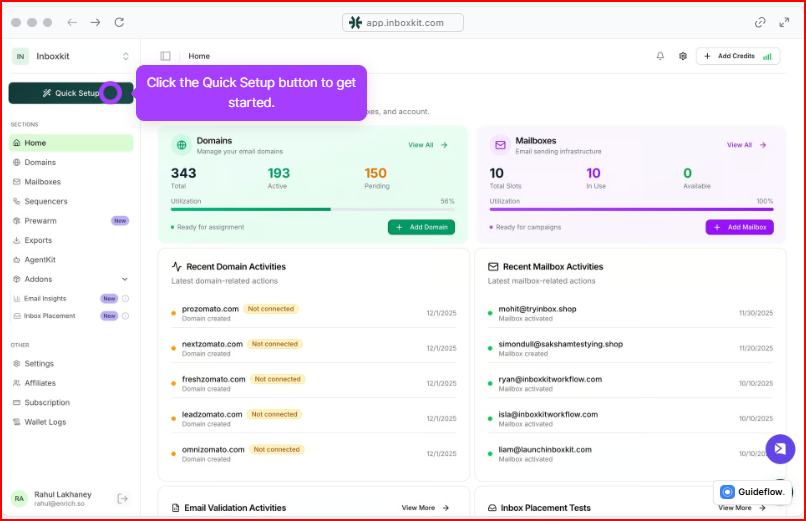Viewport: 806px width, 521px height.
Task: Click the Guideflow badge
Action: (753, 492)
